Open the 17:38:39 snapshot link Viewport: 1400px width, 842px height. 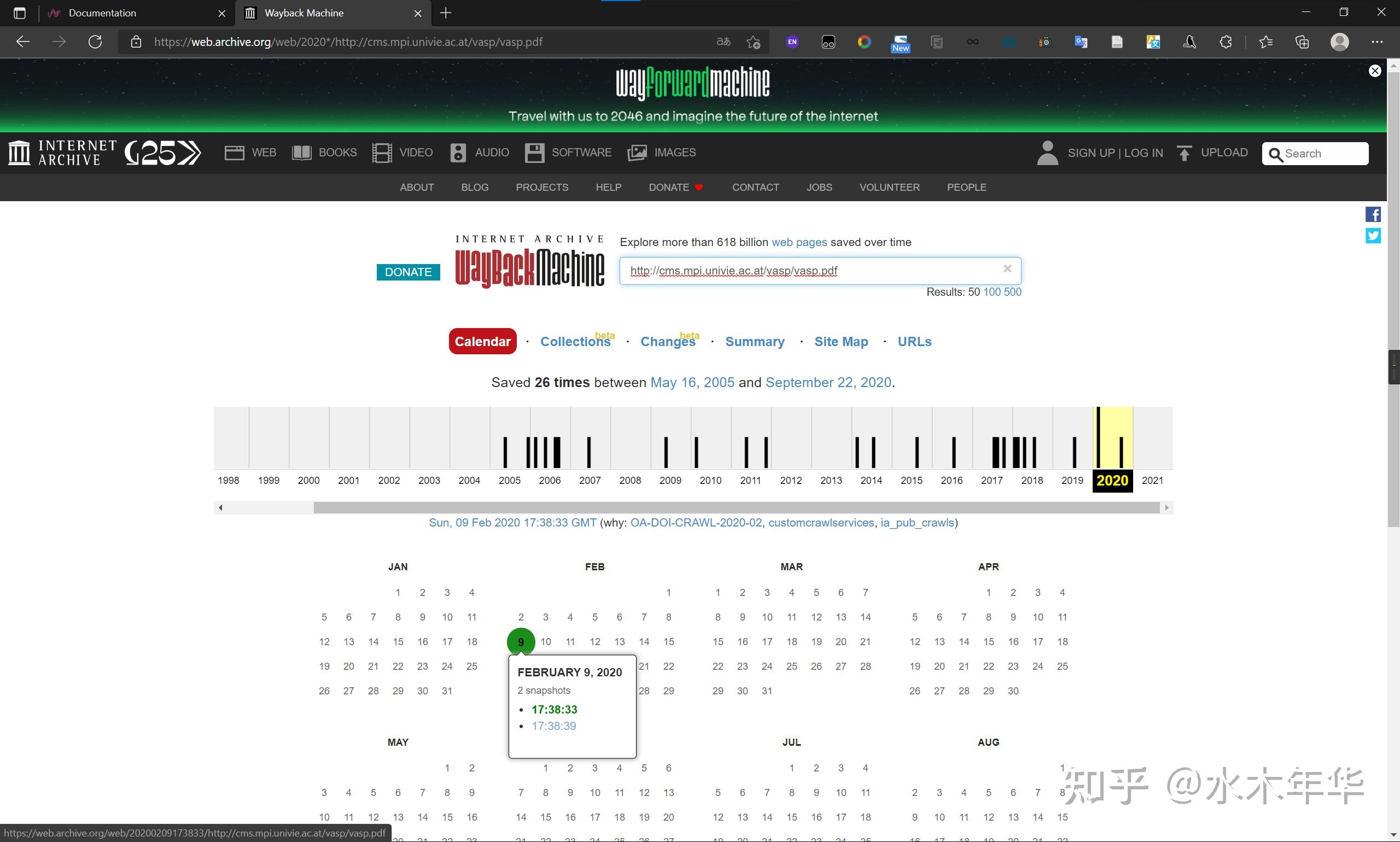coord(553,726)
